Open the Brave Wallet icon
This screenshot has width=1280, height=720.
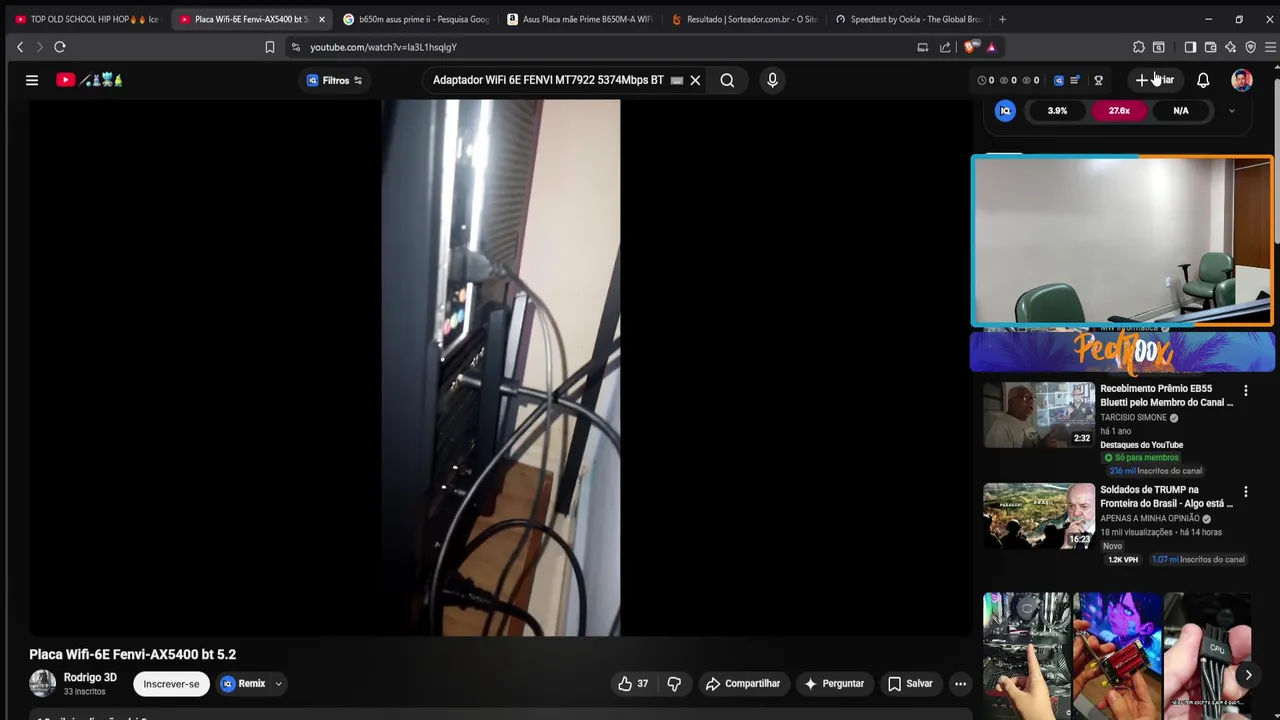pyautogui.click(x=1210, y=47)
